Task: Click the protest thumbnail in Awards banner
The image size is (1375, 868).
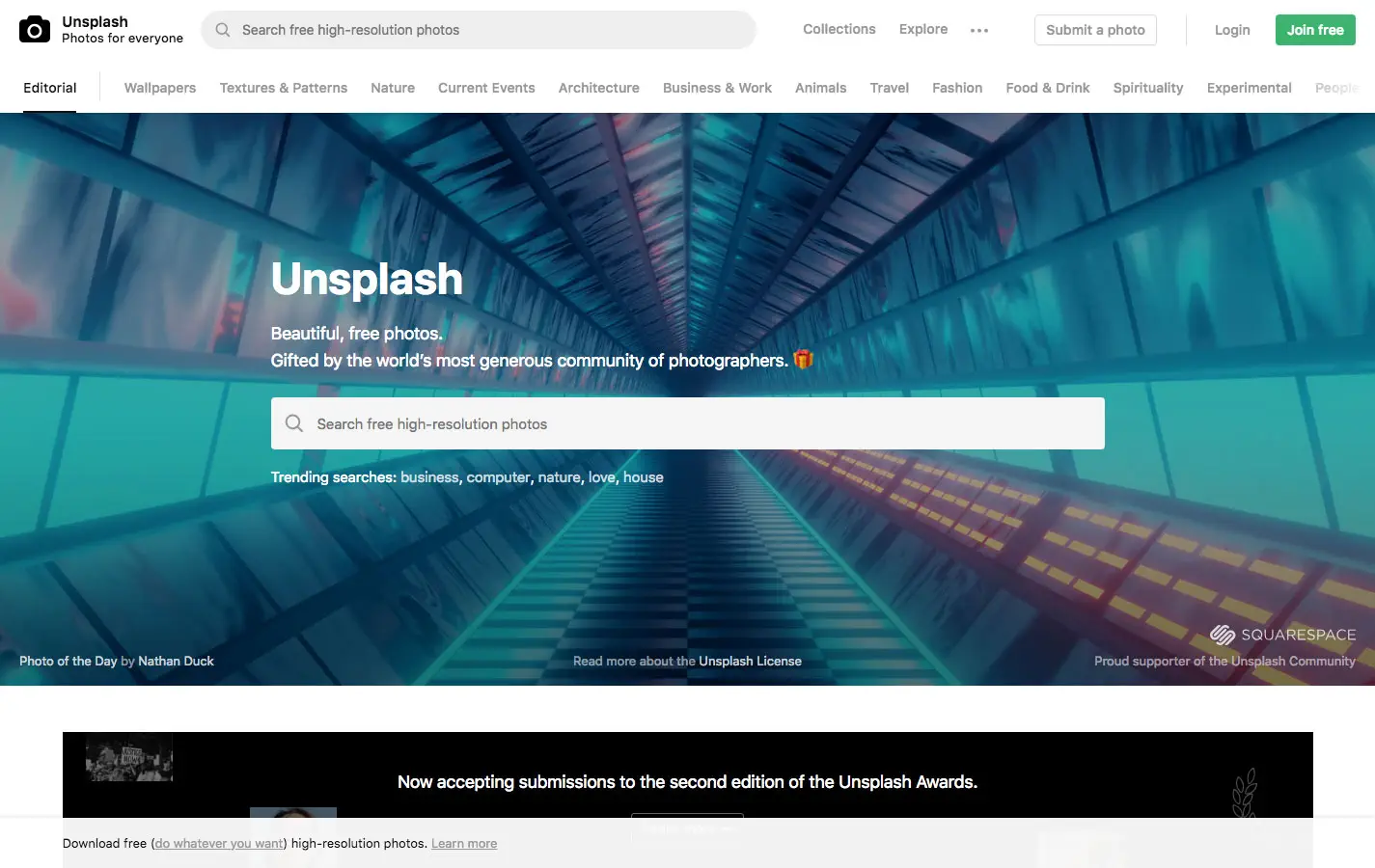Action: click(129, 756)
